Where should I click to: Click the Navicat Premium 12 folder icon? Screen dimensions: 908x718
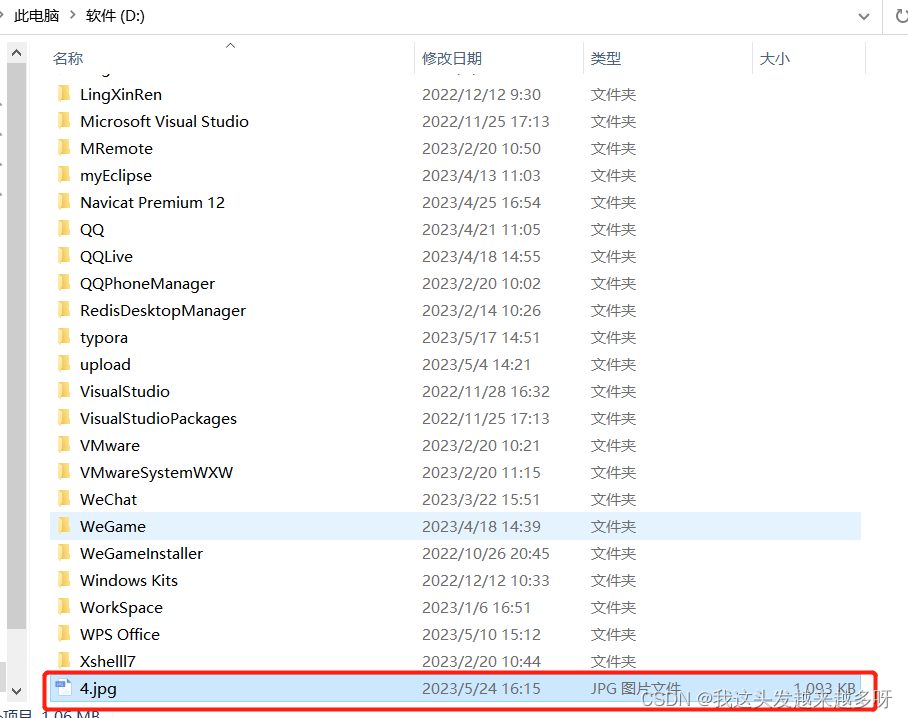coord(64,202)
